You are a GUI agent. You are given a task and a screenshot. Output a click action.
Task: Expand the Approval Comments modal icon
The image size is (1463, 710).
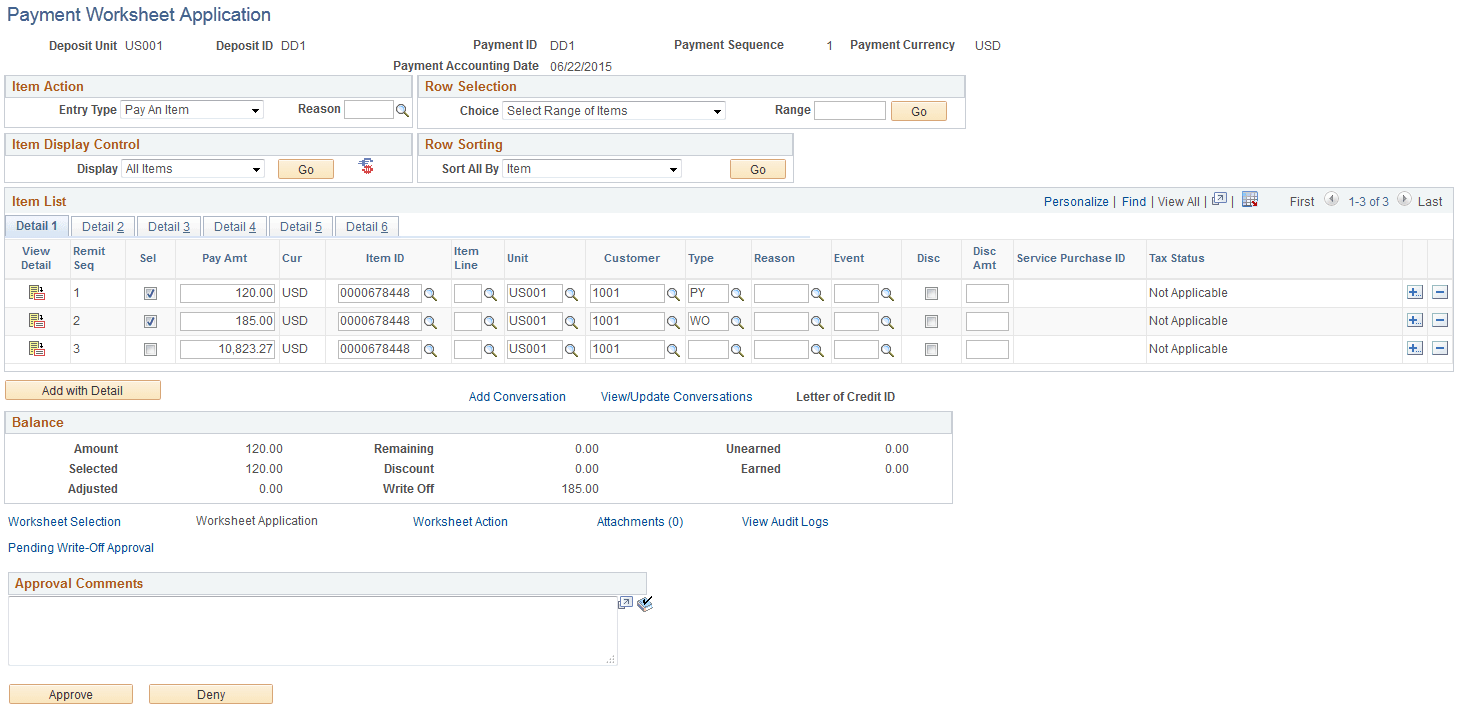tap(625, 603)
